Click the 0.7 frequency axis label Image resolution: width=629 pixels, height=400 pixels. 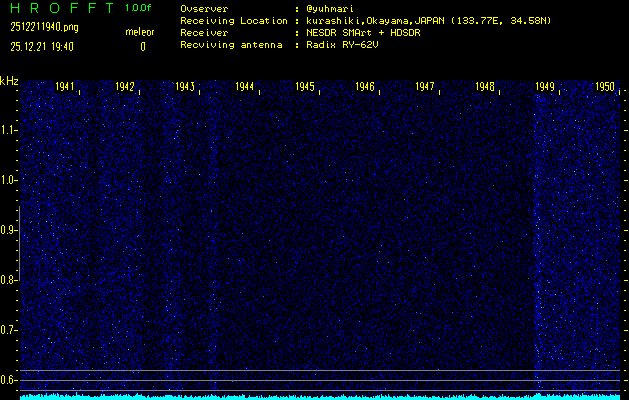pos(9,330)
